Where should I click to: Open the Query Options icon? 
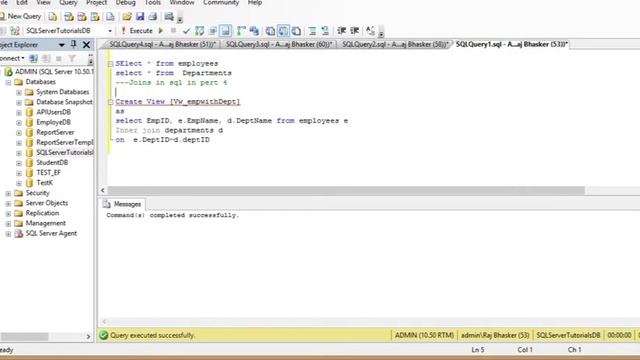(213, 31)
